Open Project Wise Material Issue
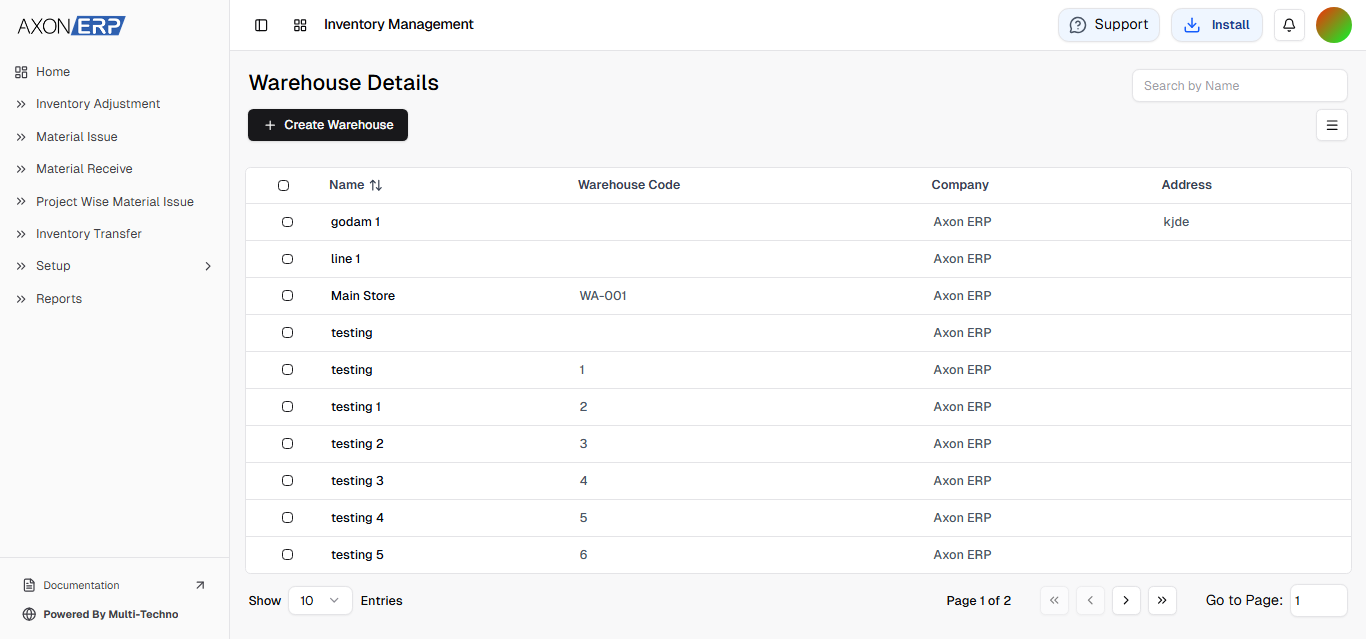The height and width of the screenshot is (639, 1366). [115, 202]
